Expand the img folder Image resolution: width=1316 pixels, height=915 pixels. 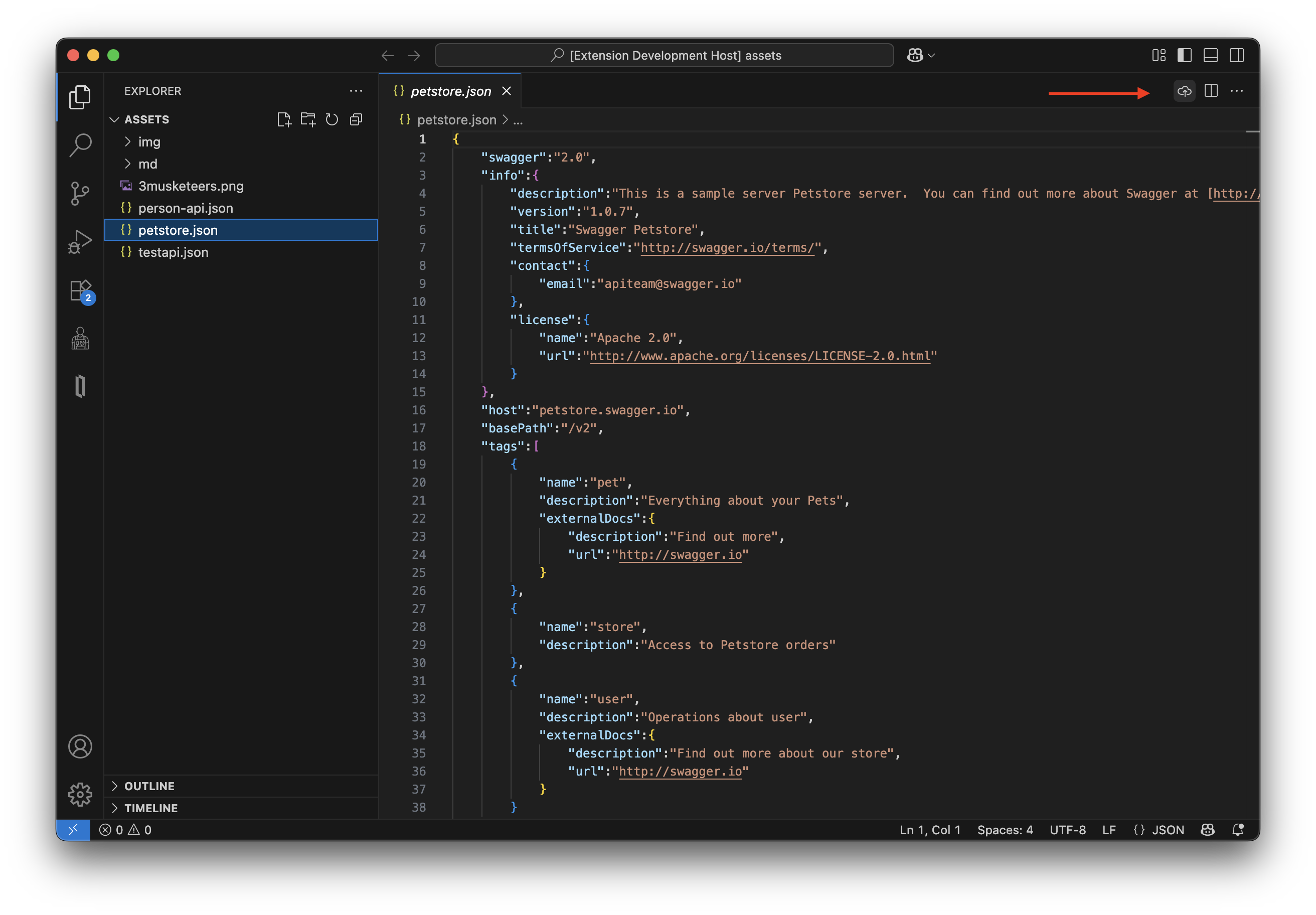pyautogui.click(x=149, y=141)
